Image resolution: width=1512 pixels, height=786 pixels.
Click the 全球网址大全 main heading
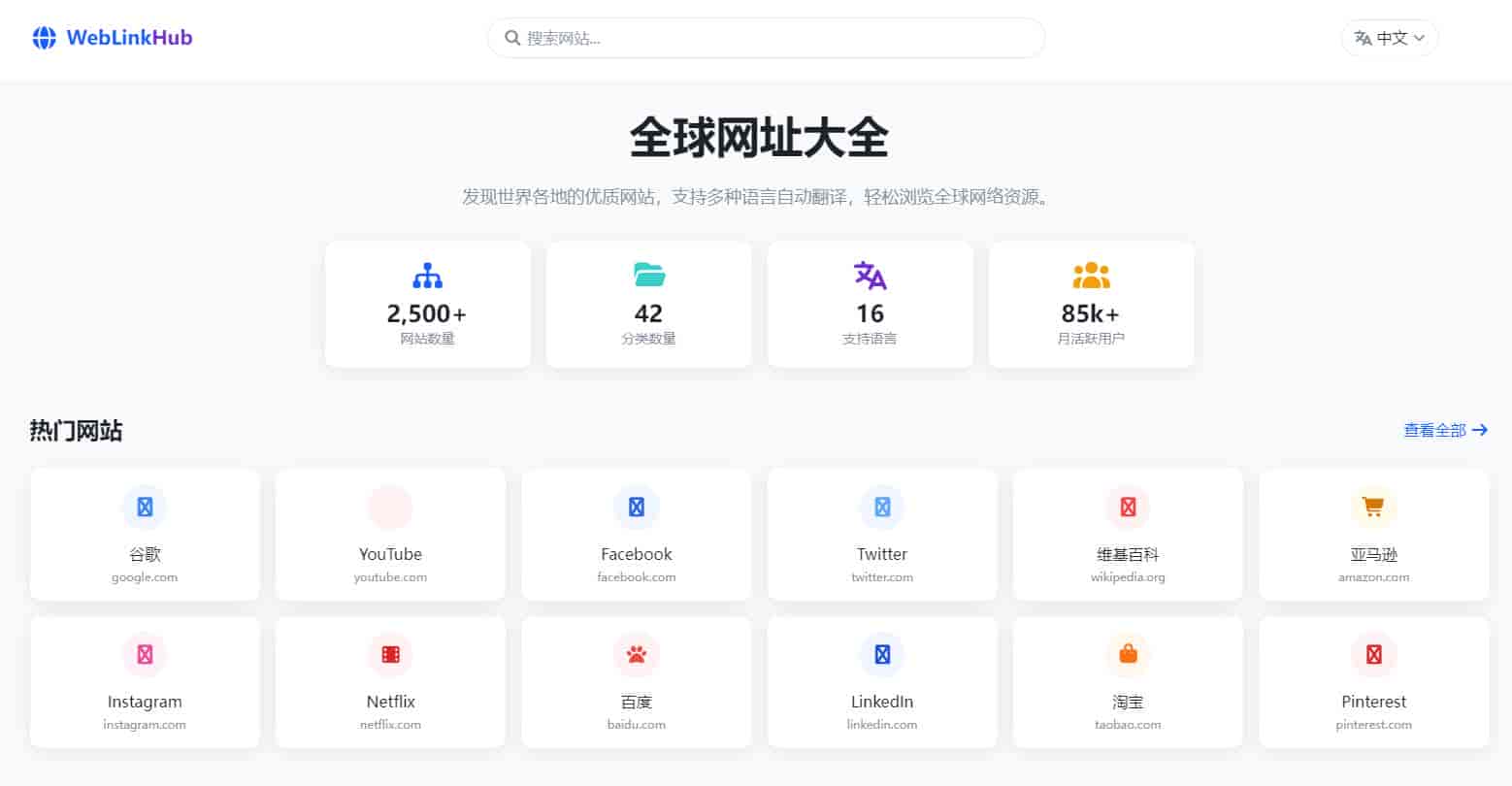(x=758, y=138)
